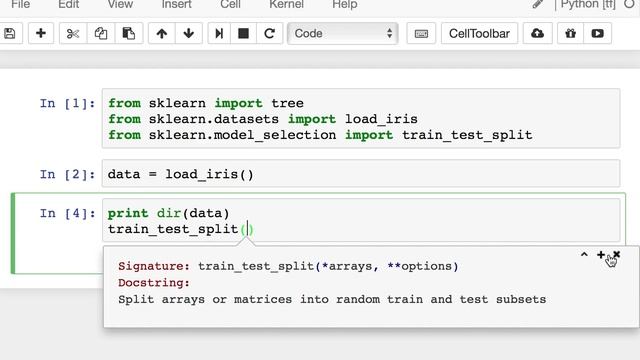Viewport: 640px width, 360px height.
Task: Save the notebook with the floppy disk icon
Action: 9,33
